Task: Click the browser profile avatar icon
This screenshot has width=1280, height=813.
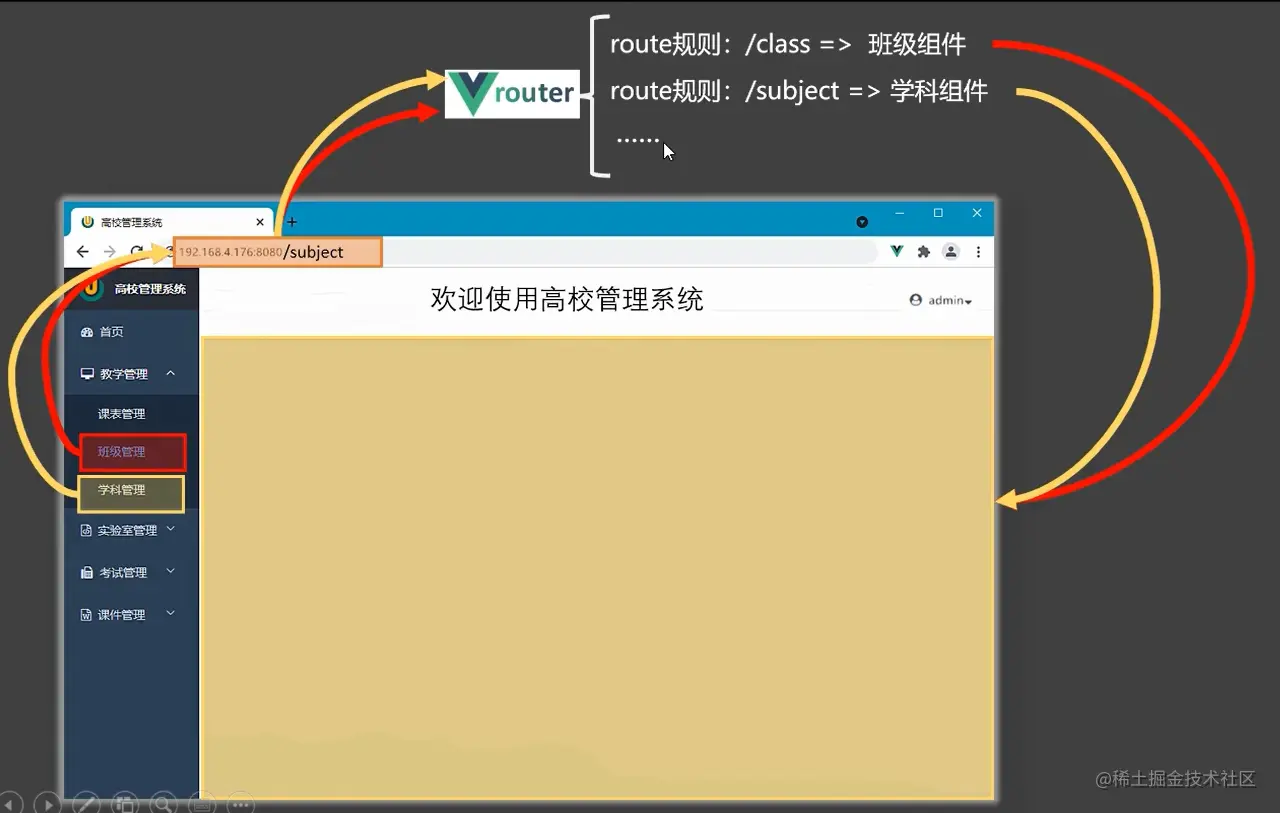Action: 950,251
